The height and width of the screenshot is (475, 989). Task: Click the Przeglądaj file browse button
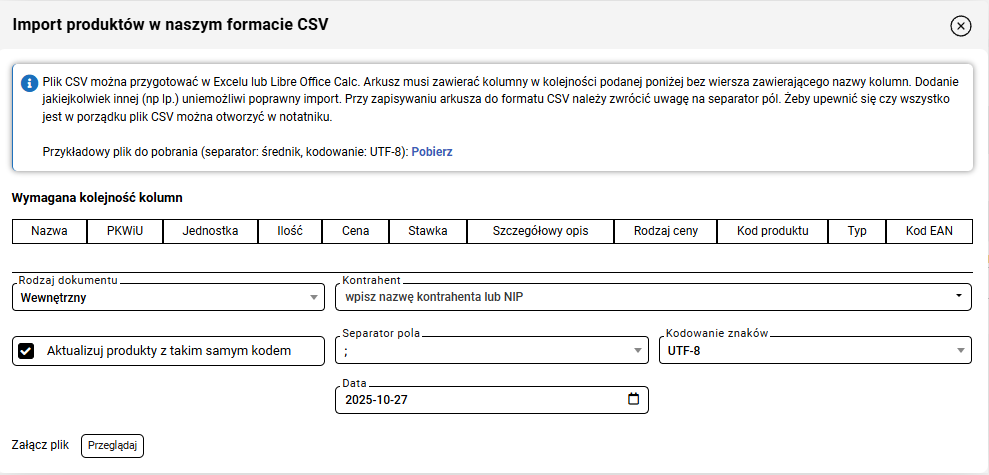[112, 445]
